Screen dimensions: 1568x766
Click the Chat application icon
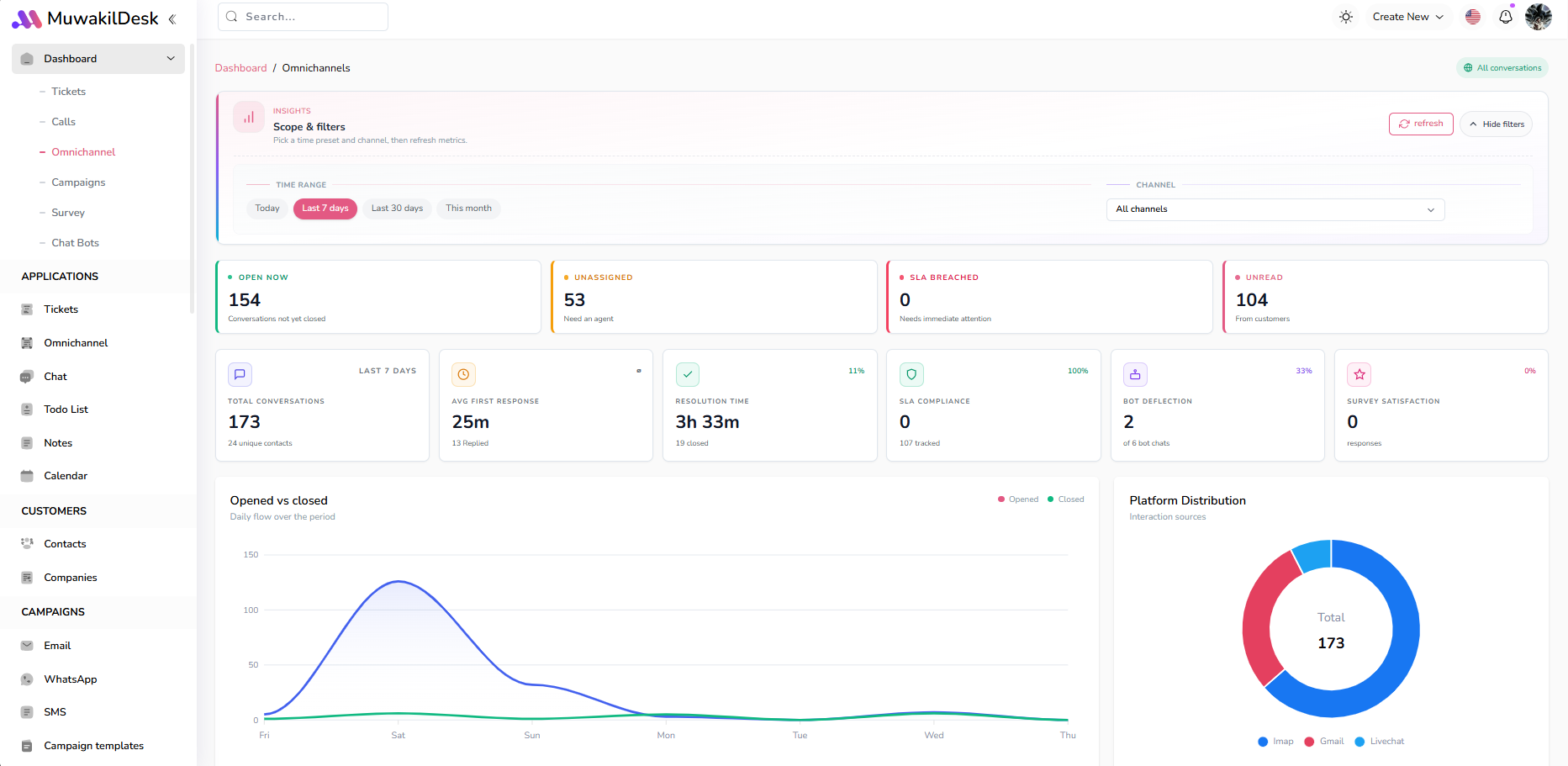click(x=27, y=377)
